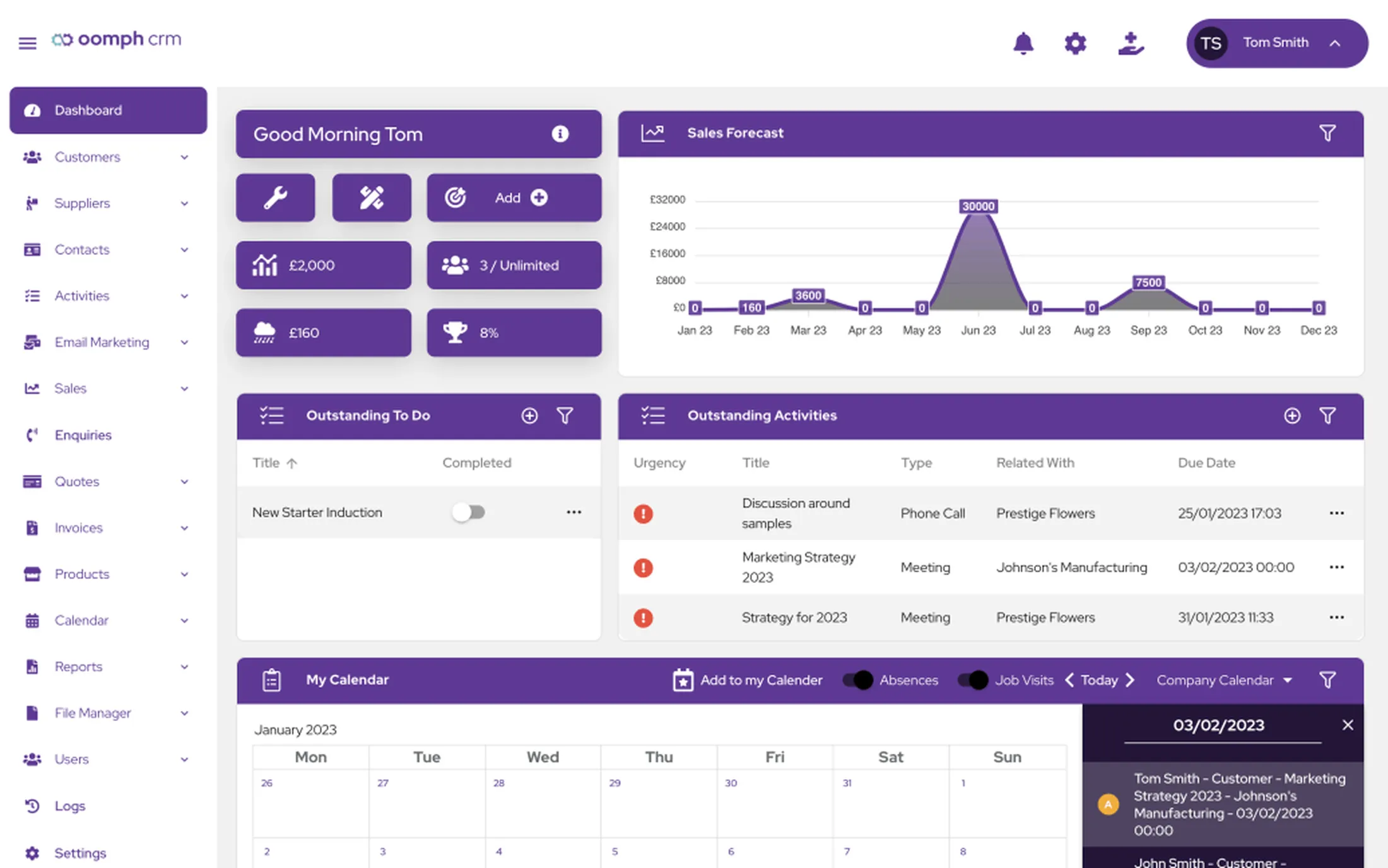Toggle New Starter Induction as completed
Screen dimensions: 1388x868
(x=469, y=512)
